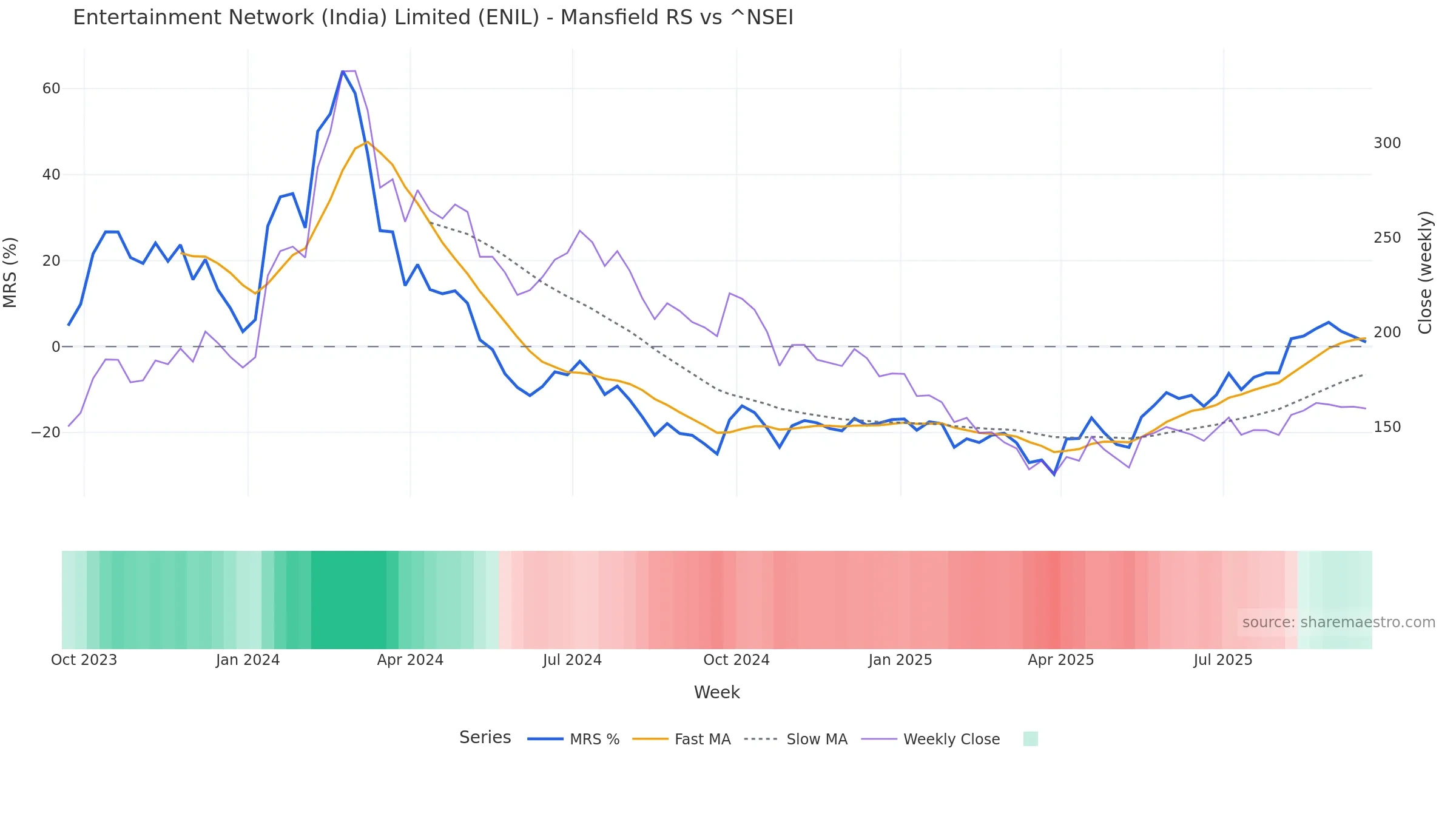The image size is (1456, 819).
Task: Click the 60 tick on MRS axis
Action: click(52, 89)
